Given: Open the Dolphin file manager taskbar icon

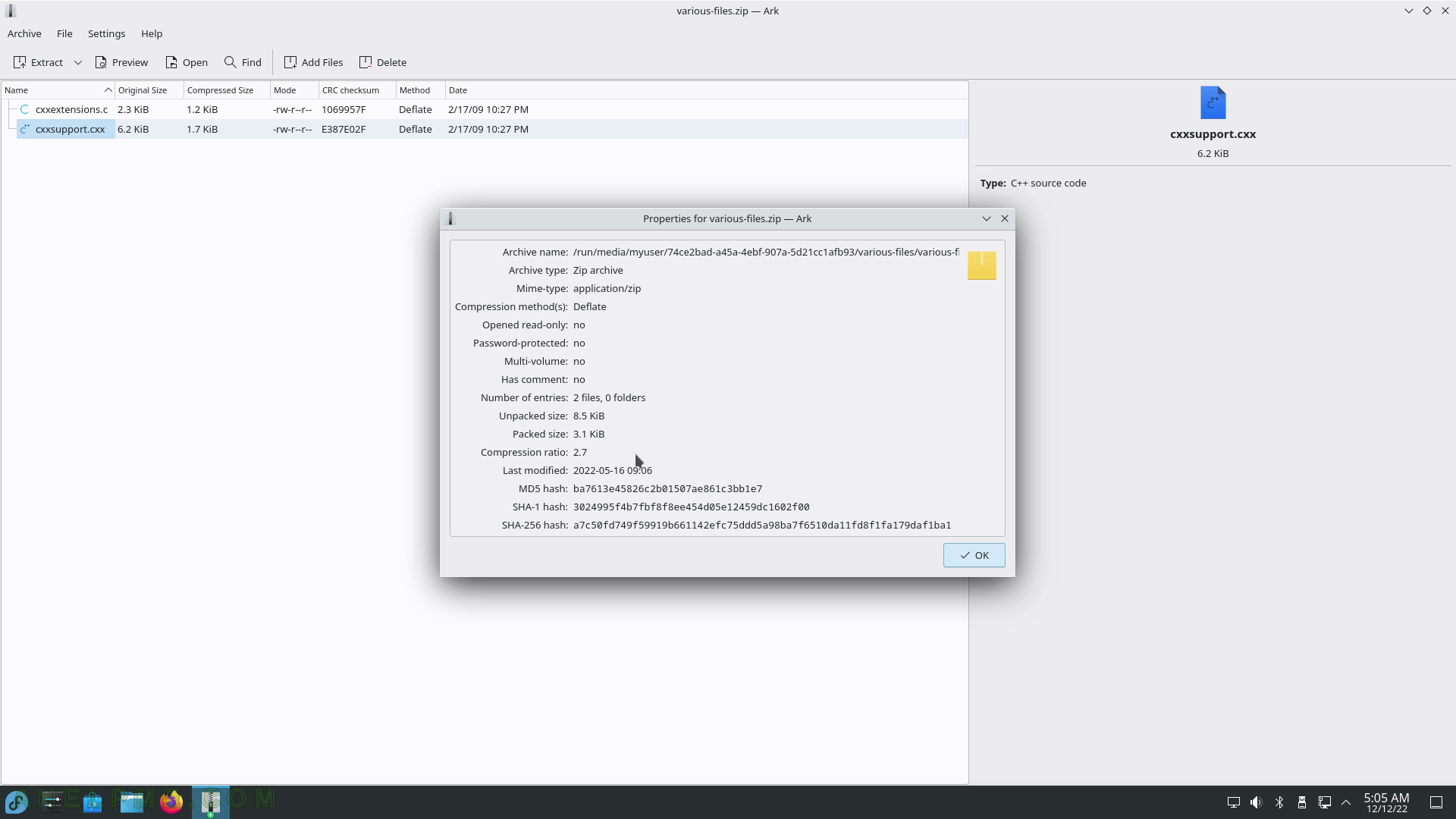Looking at the screenshot, I should [x=132, y=802].
